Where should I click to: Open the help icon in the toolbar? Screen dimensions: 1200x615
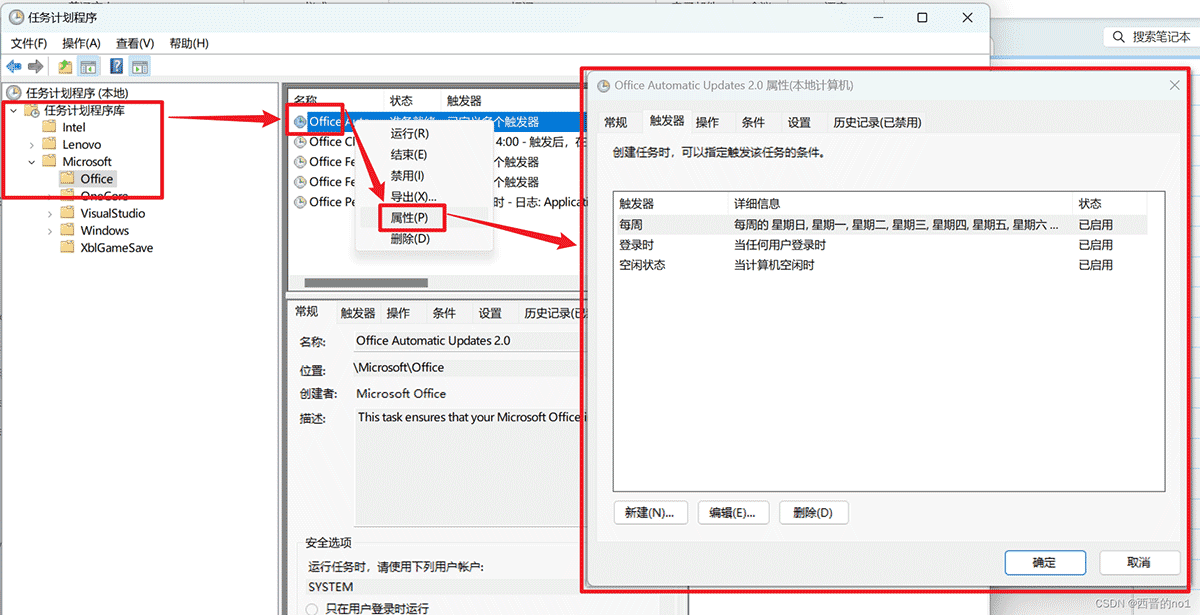click(x=115, y=66)
